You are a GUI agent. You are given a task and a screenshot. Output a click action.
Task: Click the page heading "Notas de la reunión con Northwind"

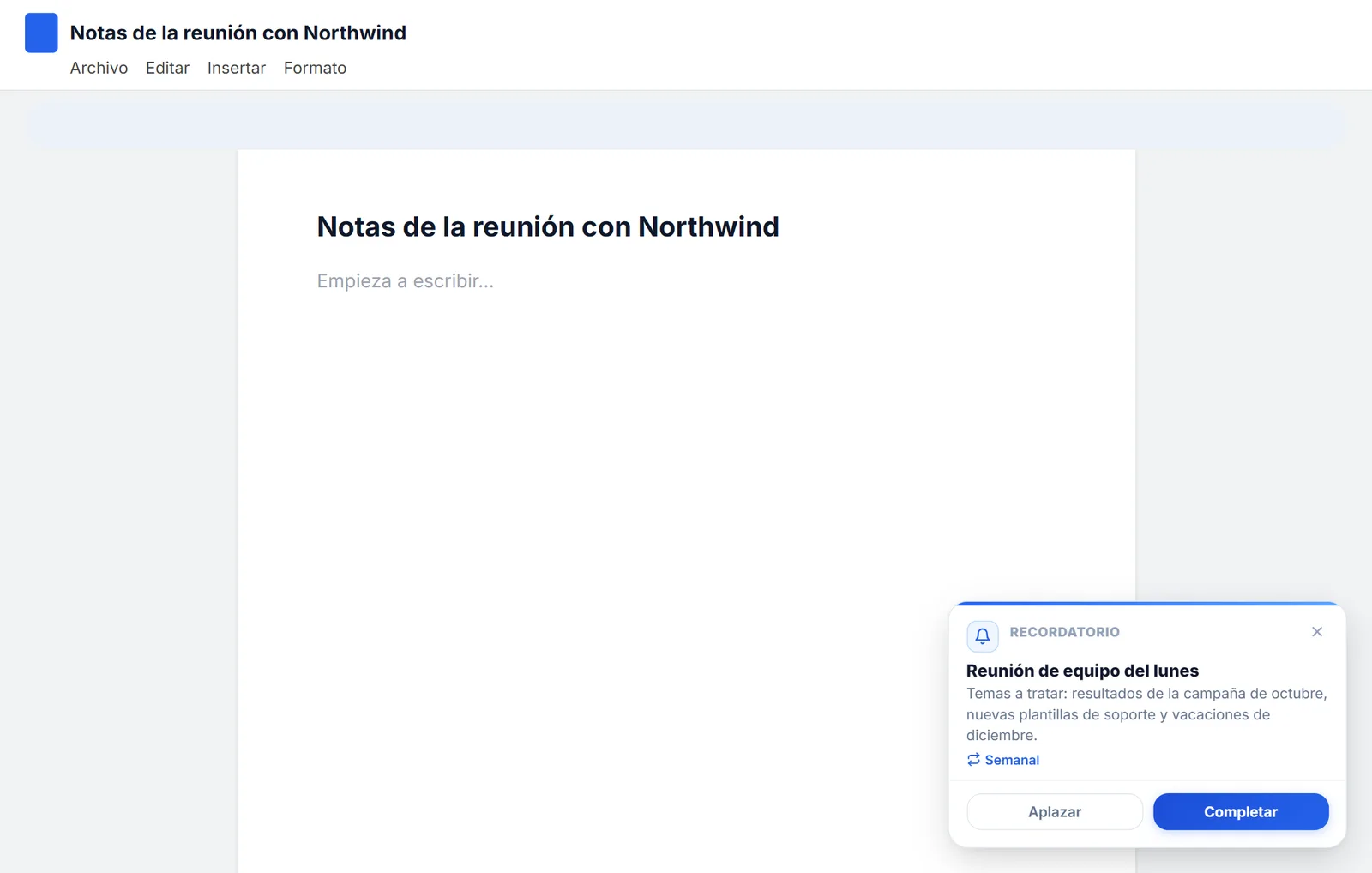click(x=548, y=226)
